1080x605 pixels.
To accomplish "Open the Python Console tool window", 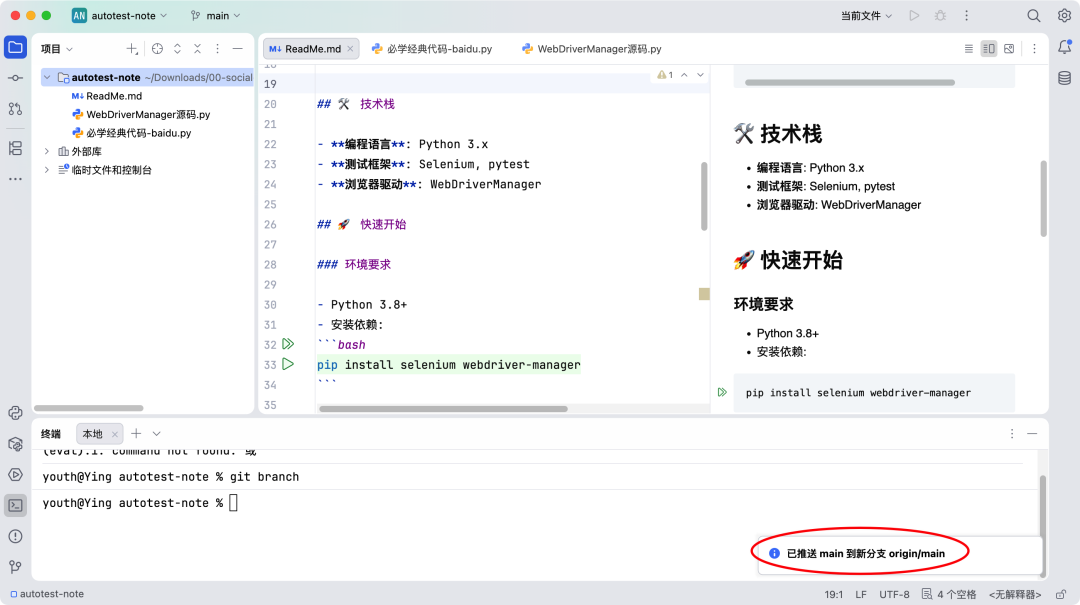I will [x=15, y=413].
